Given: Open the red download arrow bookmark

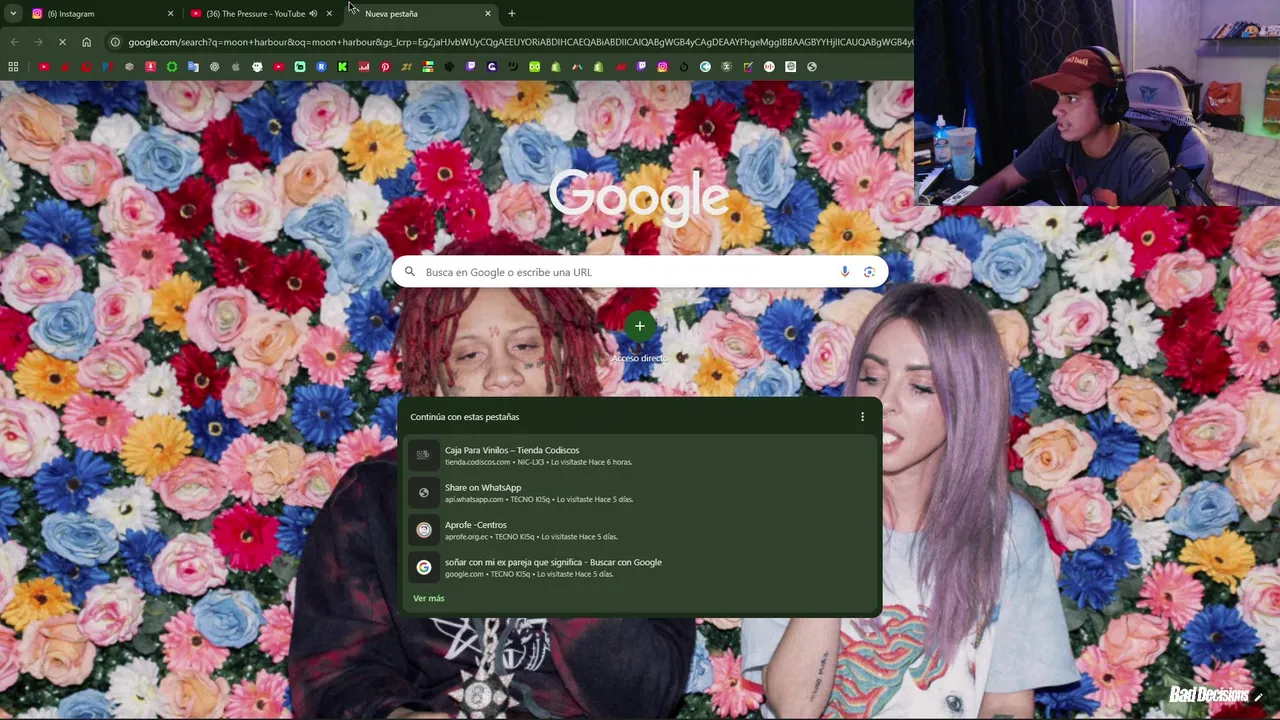Looking at the screenshot, I should [x=151, y=67].
